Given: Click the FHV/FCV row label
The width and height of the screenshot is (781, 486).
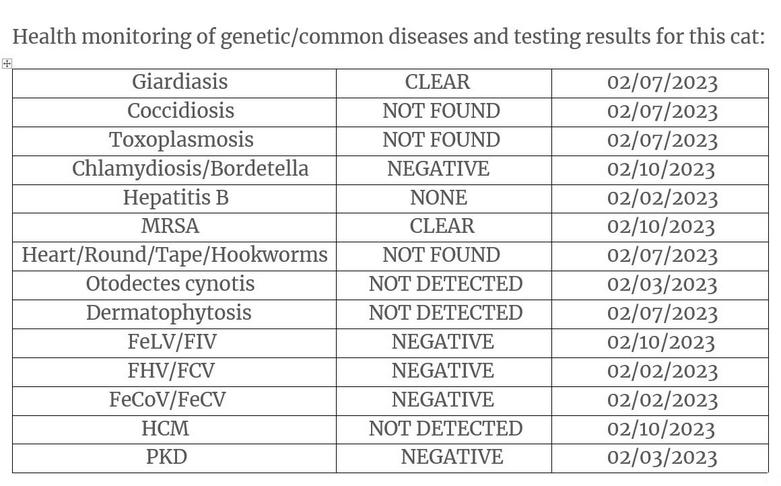Looking at the screenshot, I should click(x=171, y=371).
